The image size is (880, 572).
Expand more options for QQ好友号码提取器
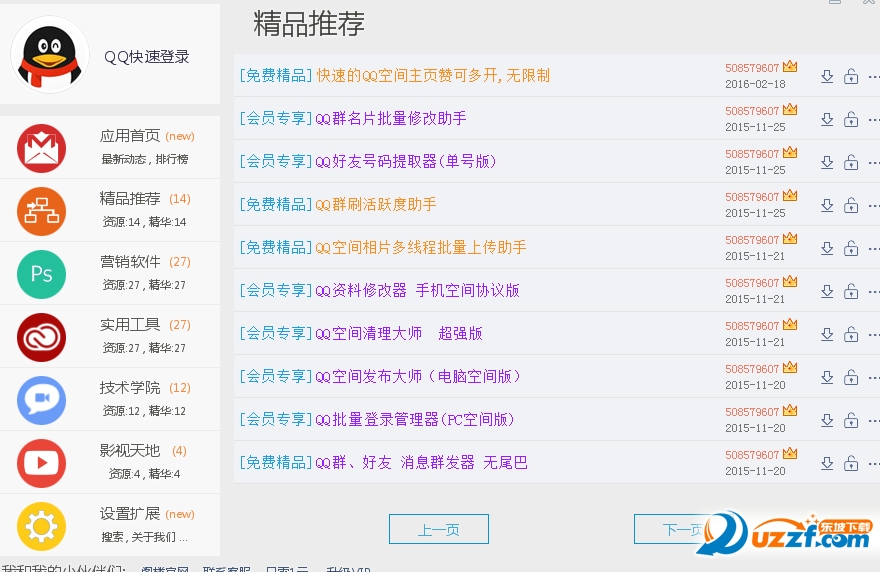[874, 163]
